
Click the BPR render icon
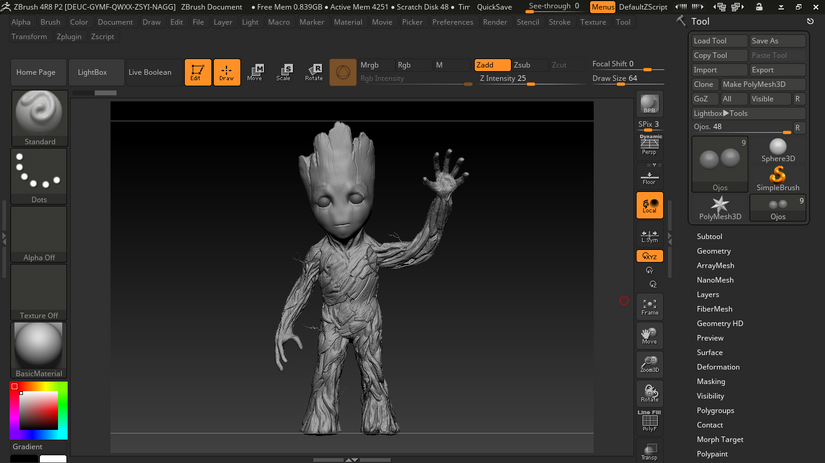649,105
